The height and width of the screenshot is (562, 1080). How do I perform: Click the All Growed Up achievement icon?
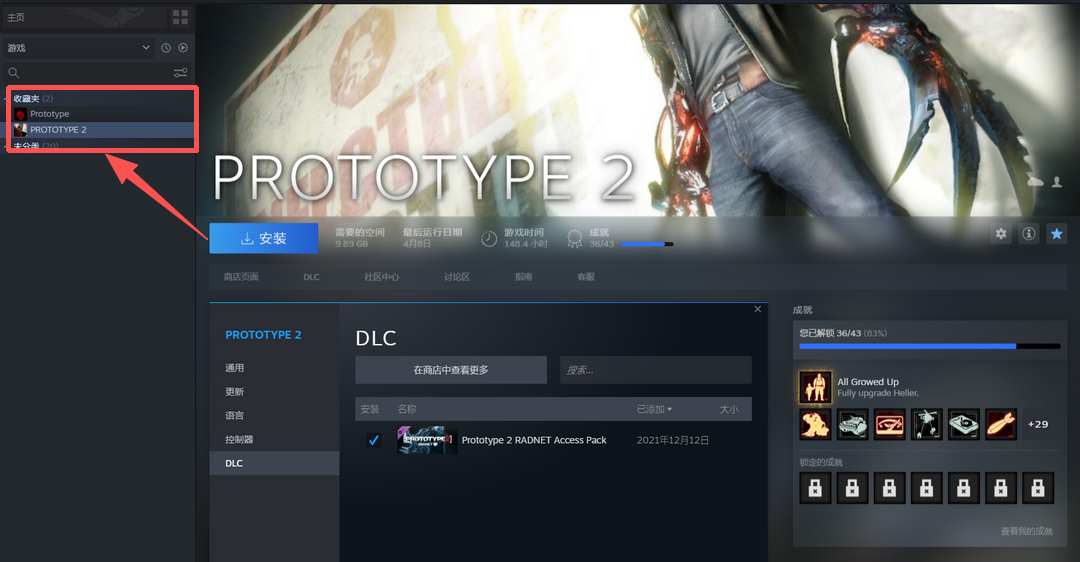[x=815, y=387]
